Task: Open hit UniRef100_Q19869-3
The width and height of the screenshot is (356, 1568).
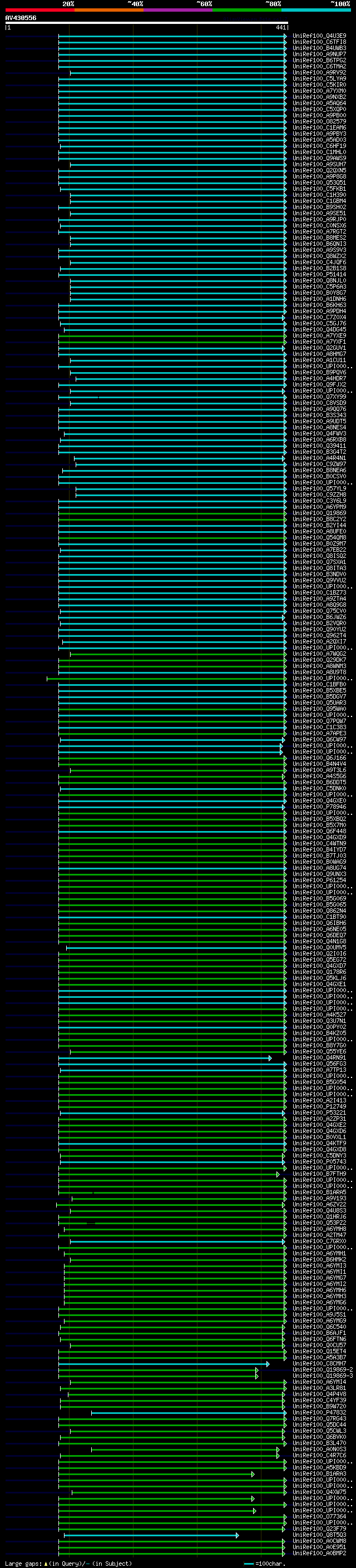Action: (323, 1376)
